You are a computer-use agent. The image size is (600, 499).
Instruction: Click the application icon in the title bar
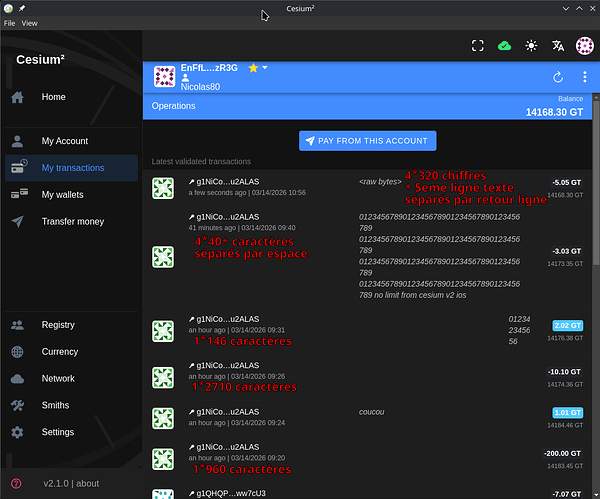pos(8,8)
